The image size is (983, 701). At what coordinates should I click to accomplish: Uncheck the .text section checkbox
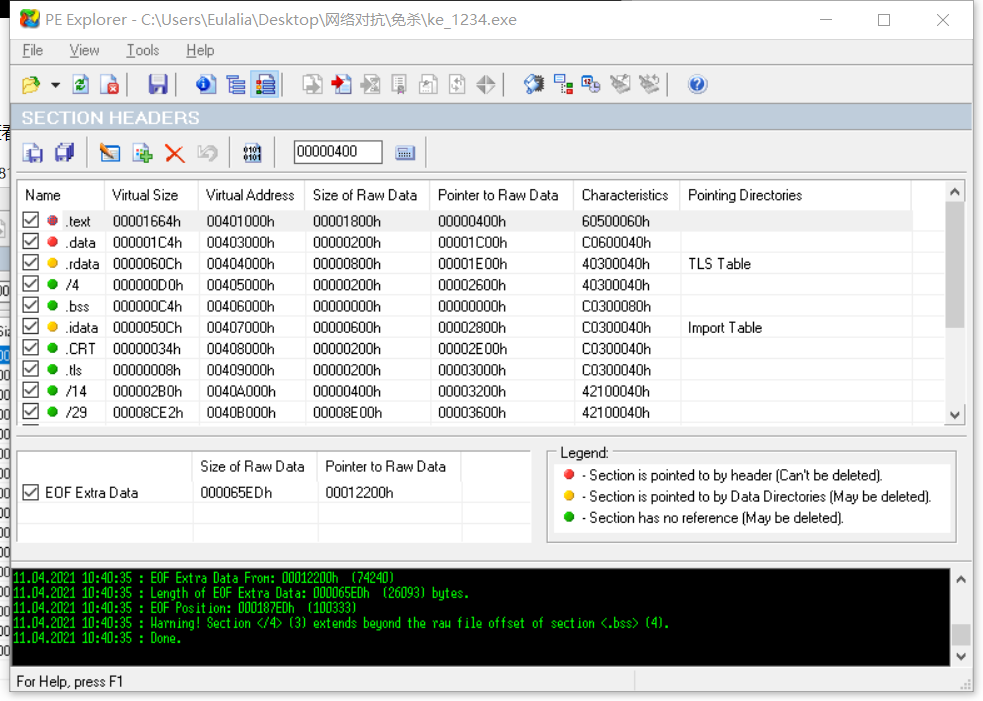31,220
